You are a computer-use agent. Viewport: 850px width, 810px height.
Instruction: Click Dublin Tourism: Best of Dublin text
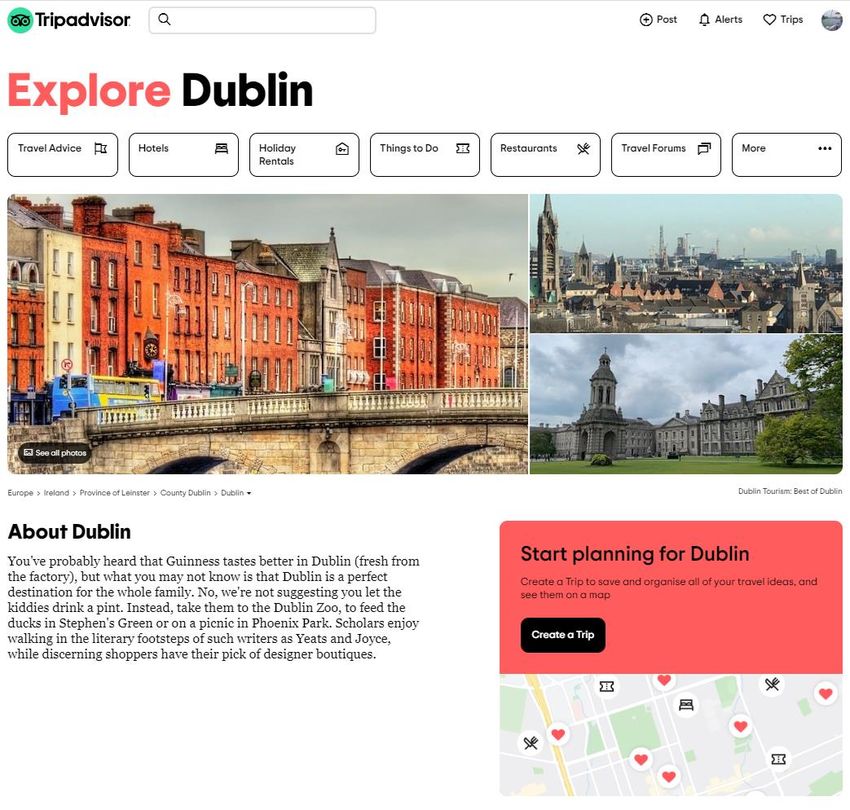[790, 491]
